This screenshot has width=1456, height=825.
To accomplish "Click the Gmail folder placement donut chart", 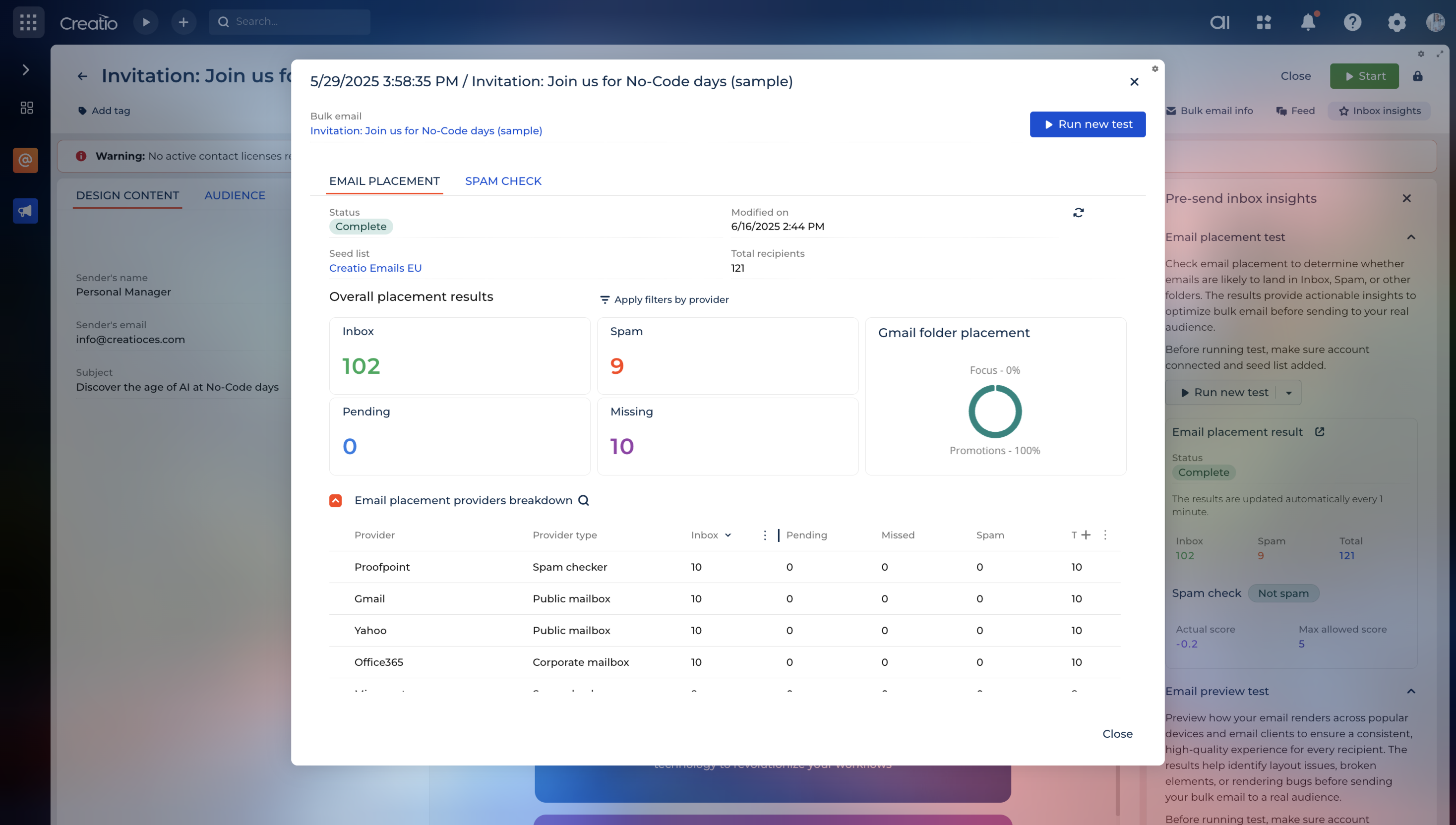I will [995, 412].
